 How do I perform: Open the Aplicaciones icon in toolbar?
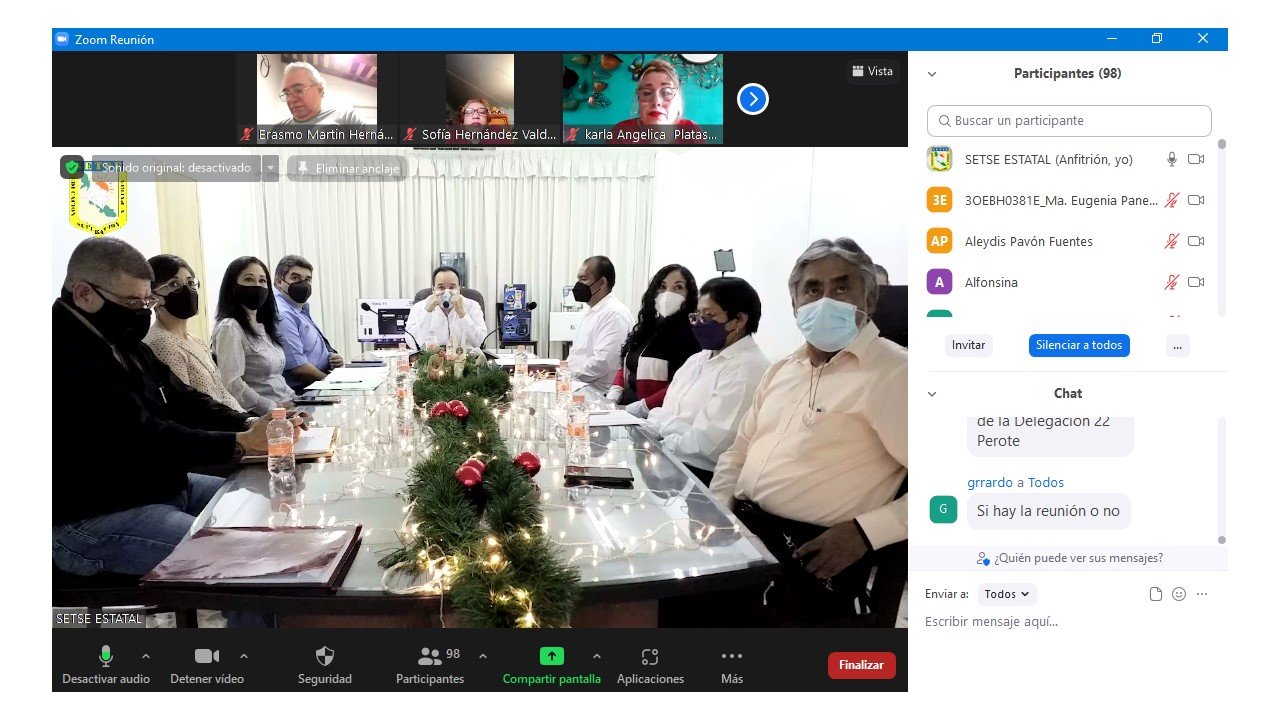[x=650, y=656]
